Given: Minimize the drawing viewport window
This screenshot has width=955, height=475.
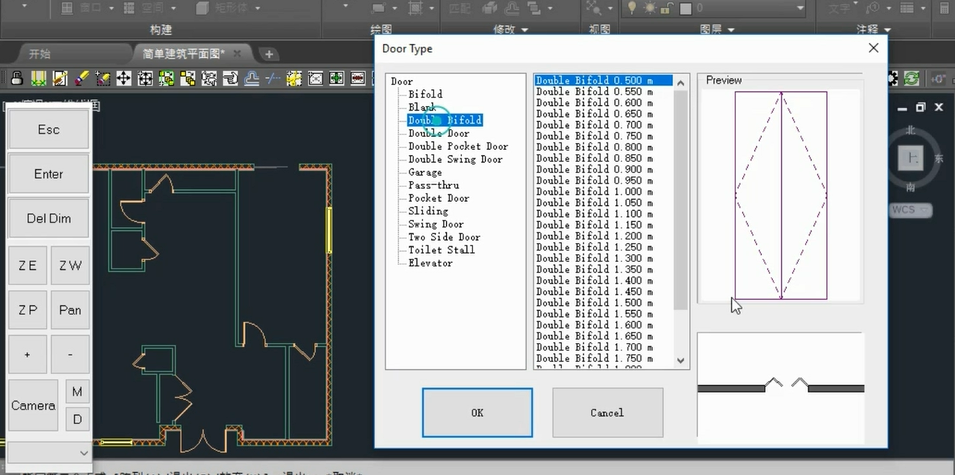Looking at the screenshot, I should point(903,108).
